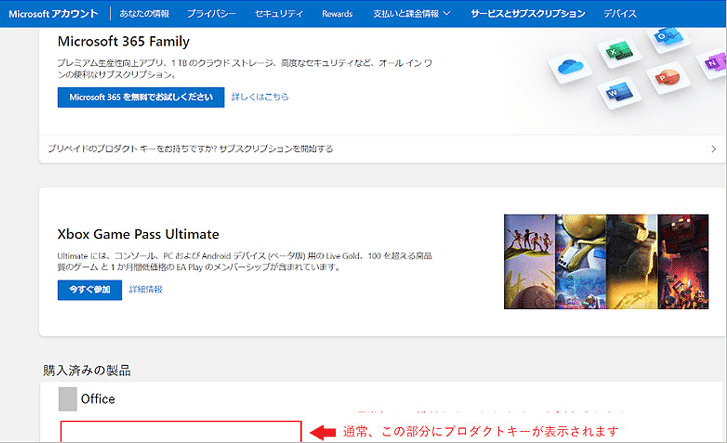Expand the 支払いと課金情報 dropdown
The image size is (727, 443).
(x=412, y=13)
